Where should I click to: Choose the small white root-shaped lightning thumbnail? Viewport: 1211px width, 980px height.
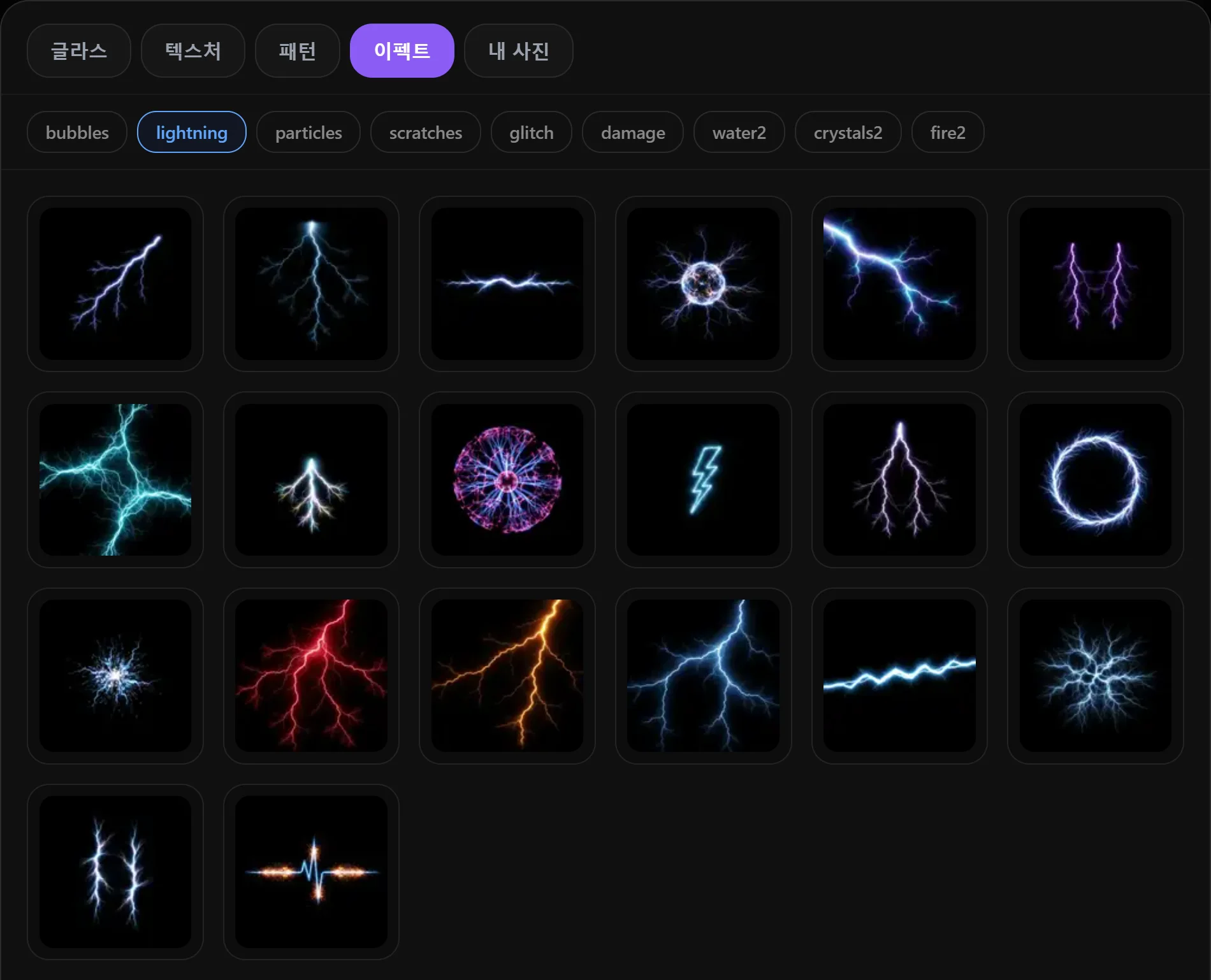[312, 480]
